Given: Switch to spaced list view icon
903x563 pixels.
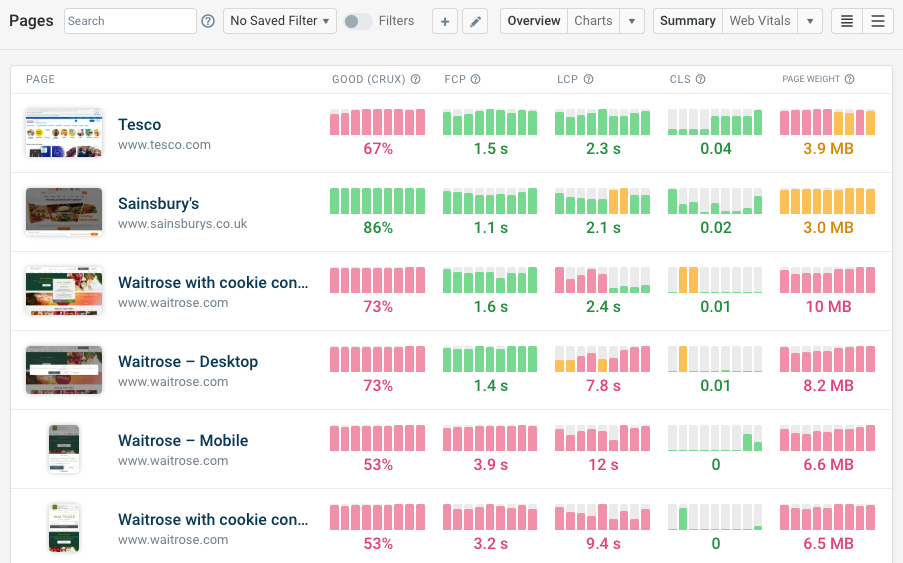Looking at the screenshot, I should coord(878,21).
